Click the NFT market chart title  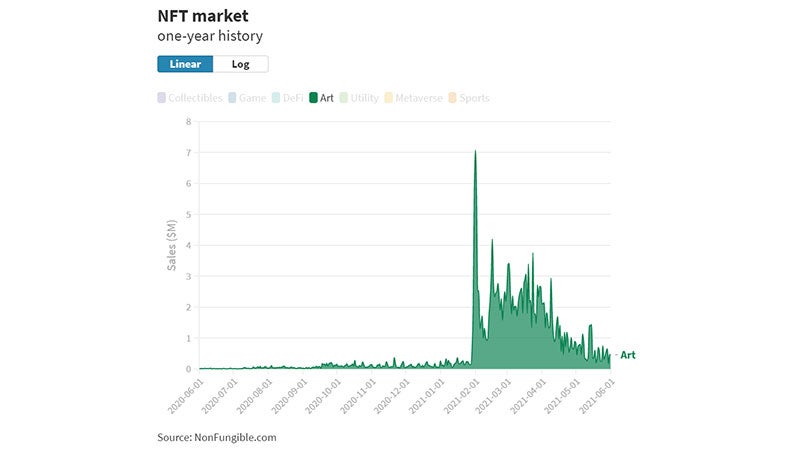[x=203, y=17]
